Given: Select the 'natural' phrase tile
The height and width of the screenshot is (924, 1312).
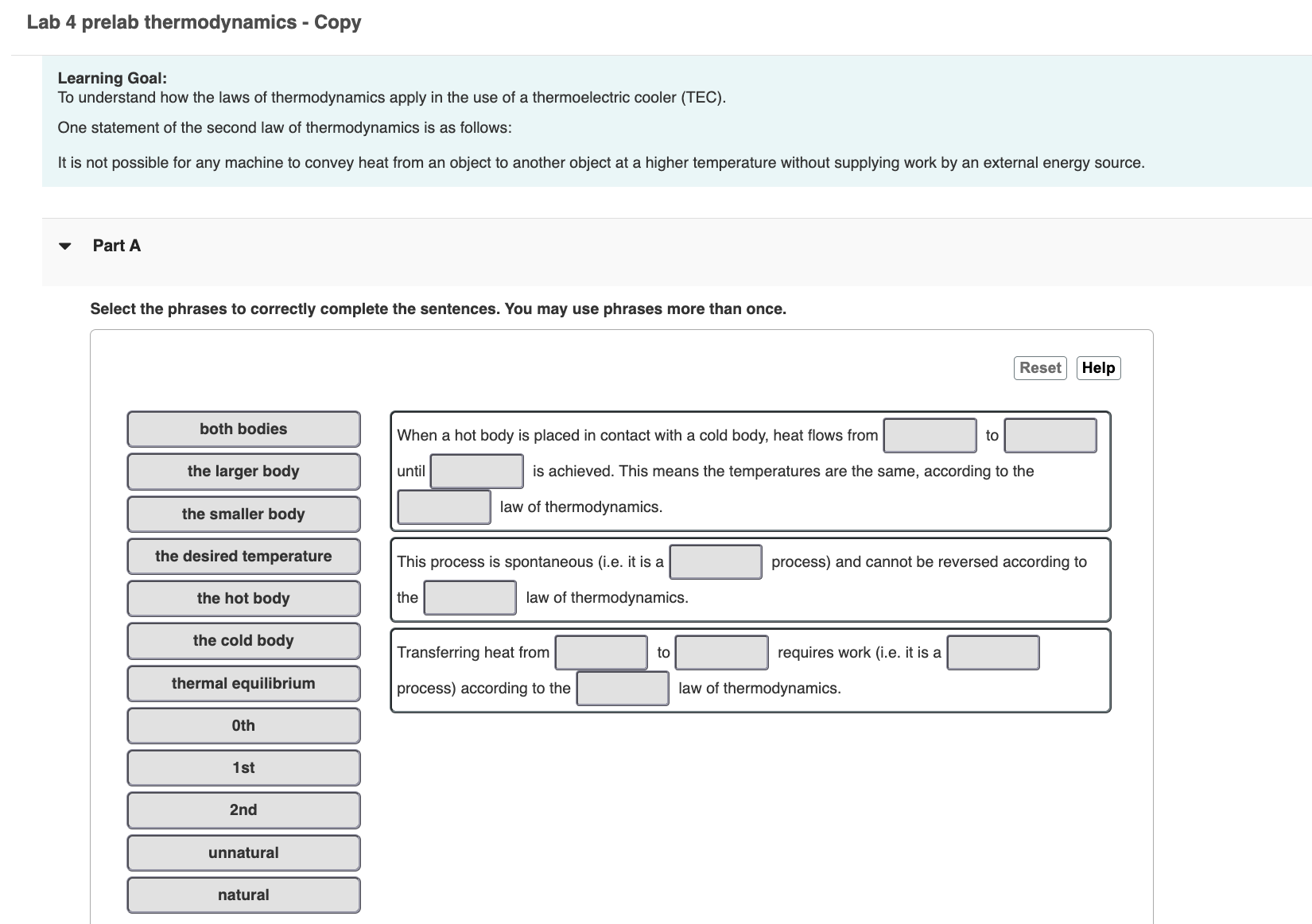Looking at the screenshot, I should click(x=243, y=894).
